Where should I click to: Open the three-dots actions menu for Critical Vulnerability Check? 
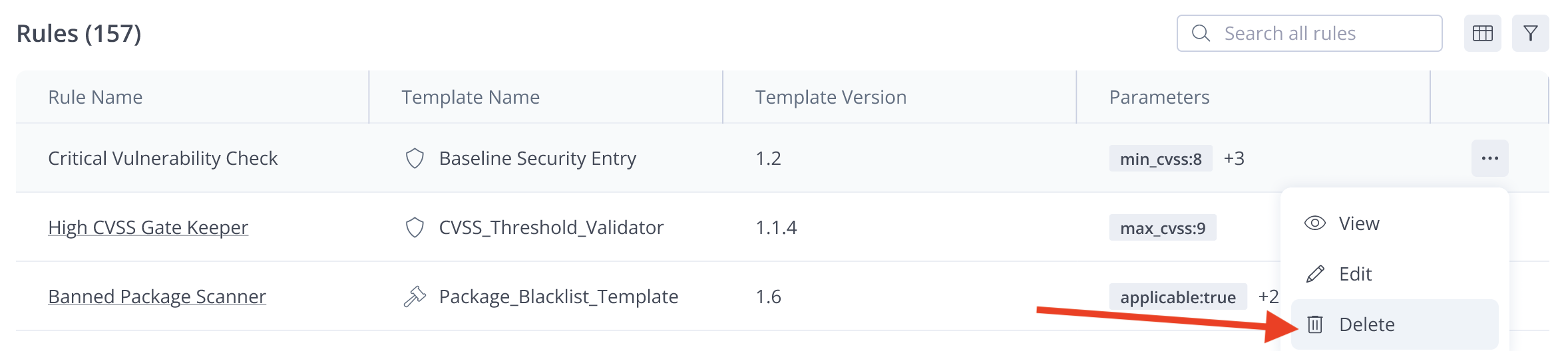coord(1490,158)
